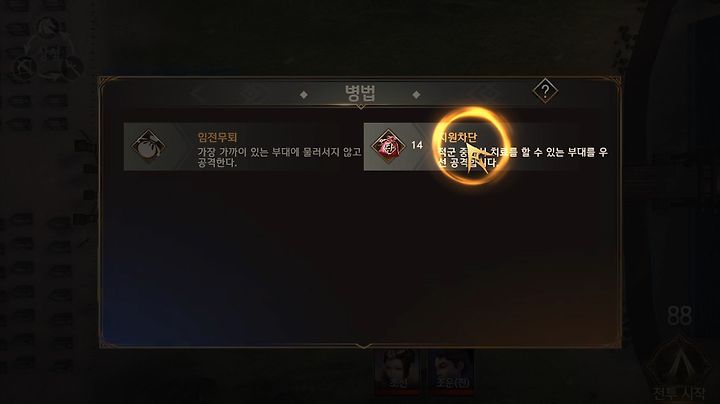Click the dimmed pentagon battle emblem above 전투 시작
Image resolution: width=720 pixels, height=404 pixels.
click(679, 365)
